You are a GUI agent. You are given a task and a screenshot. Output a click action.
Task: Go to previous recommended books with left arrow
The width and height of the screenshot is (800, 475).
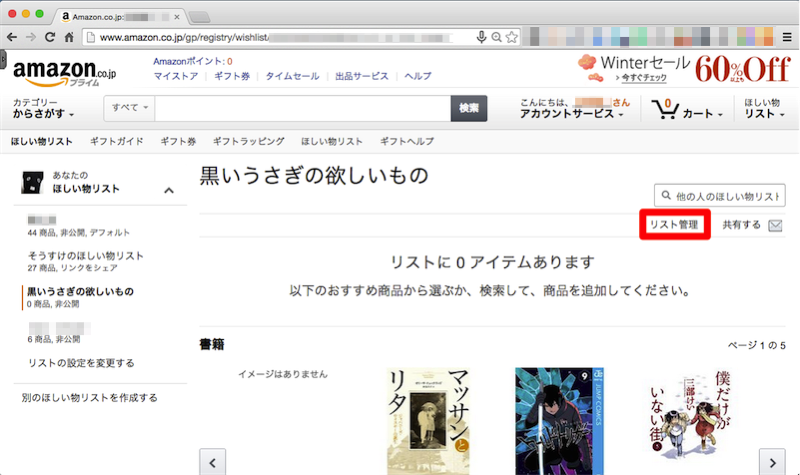pos(212,462)
